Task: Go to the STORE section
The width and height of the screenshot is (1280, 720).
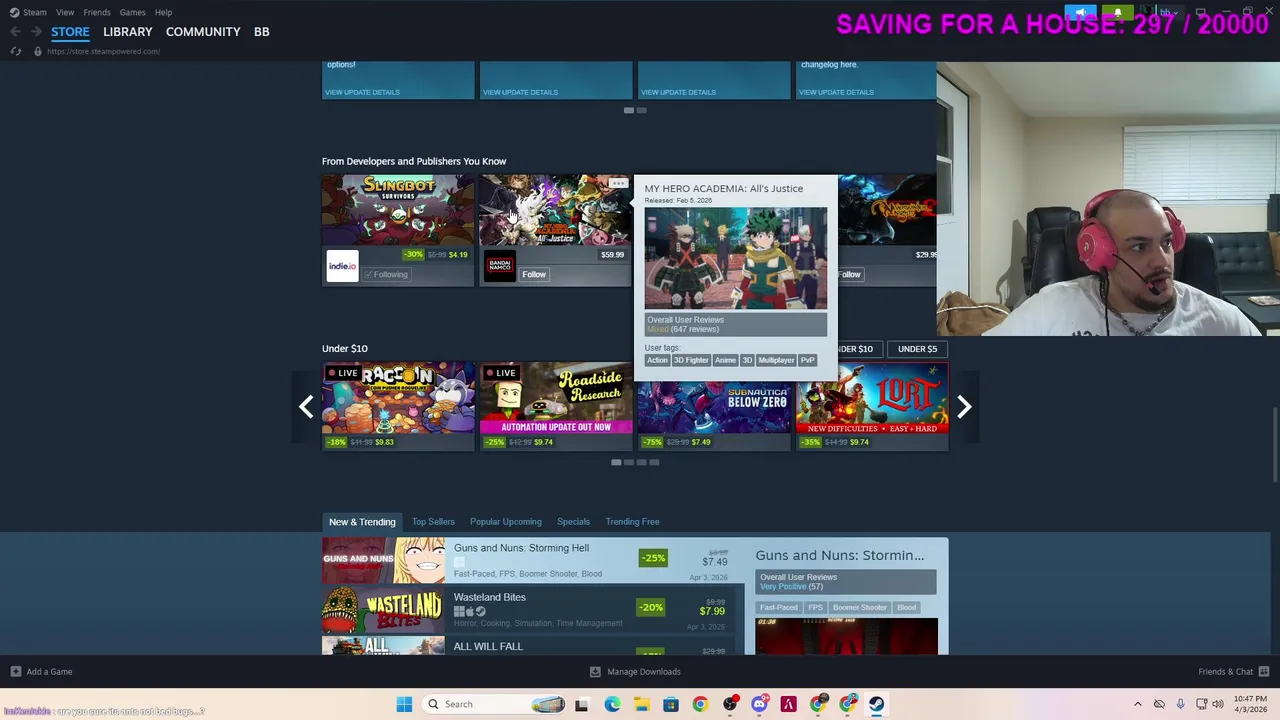Action: pos(70,32)
